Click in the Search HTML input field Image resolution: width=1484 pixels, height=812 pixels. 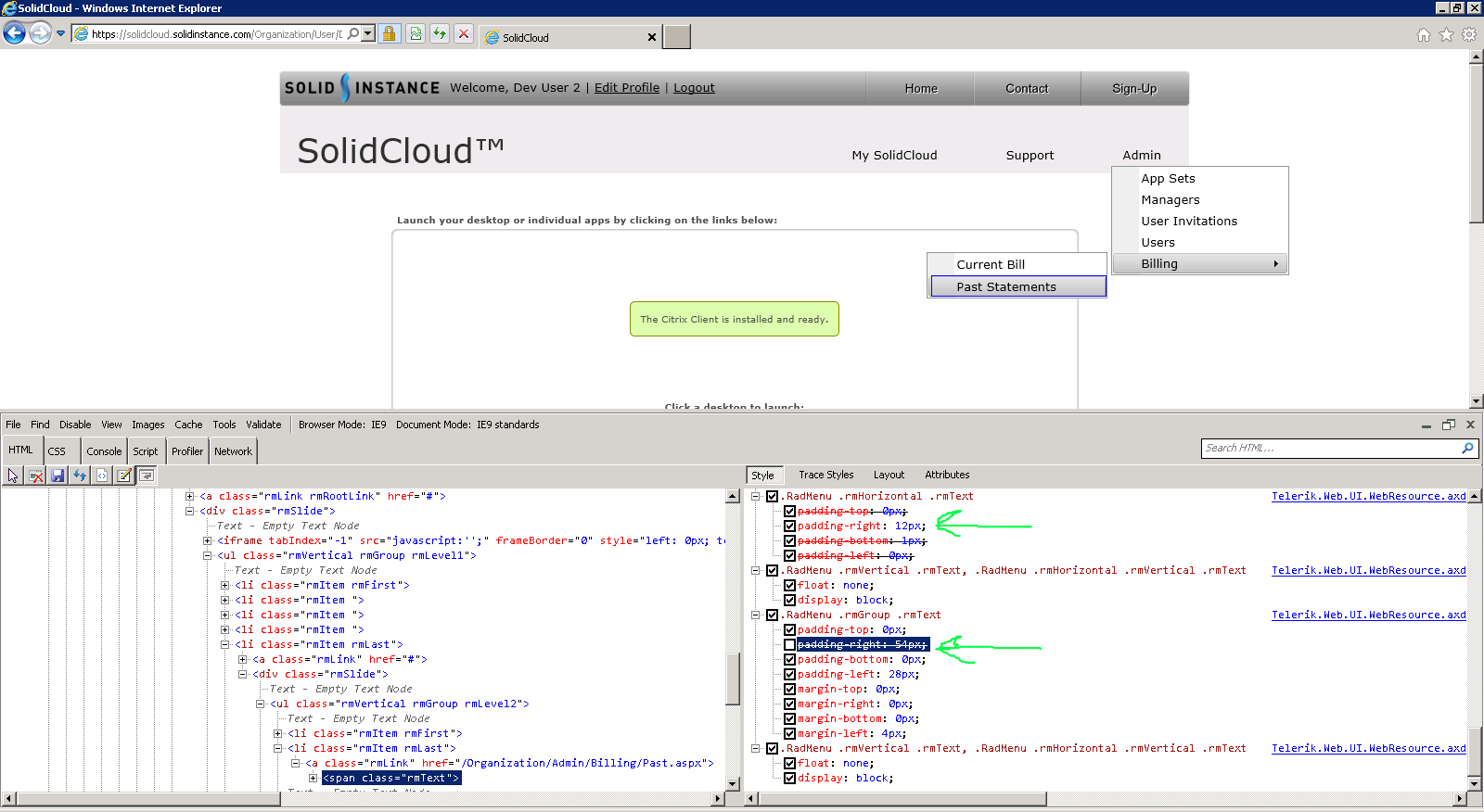pyautogui.click(x=1331, y=448)
